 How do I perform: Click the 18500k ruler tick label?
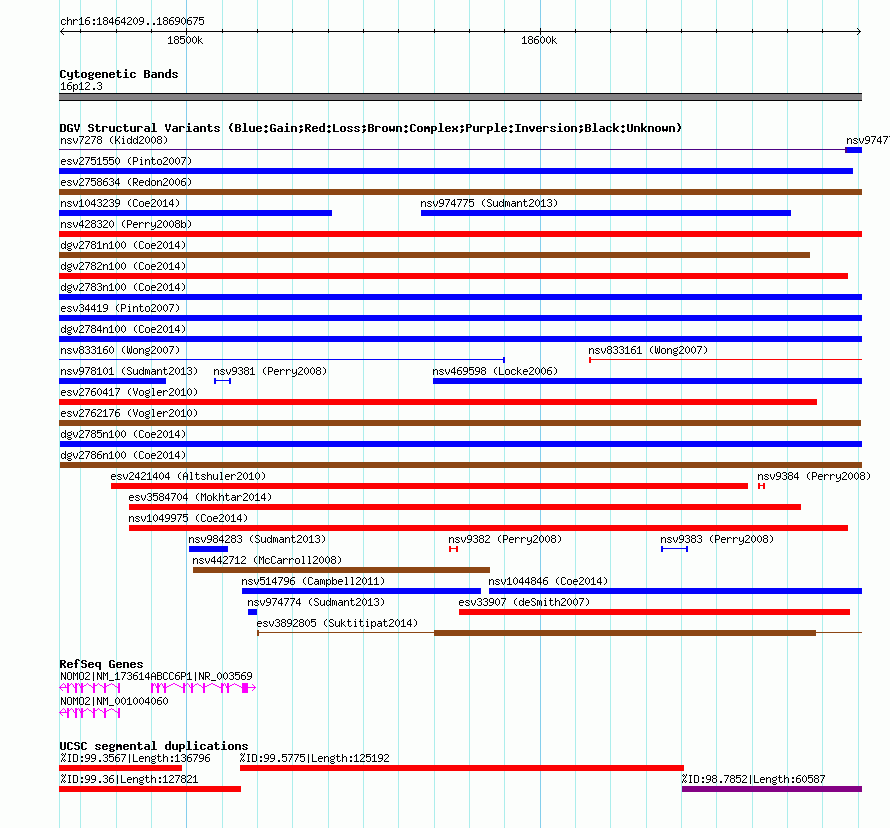tap(185, 40)
